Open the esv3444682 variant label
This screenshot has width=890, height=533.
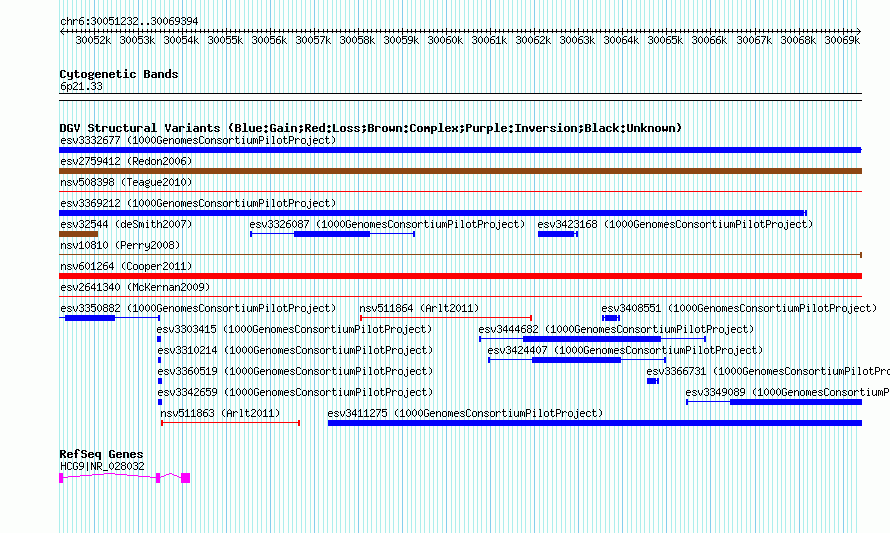[x=616, y=329]
